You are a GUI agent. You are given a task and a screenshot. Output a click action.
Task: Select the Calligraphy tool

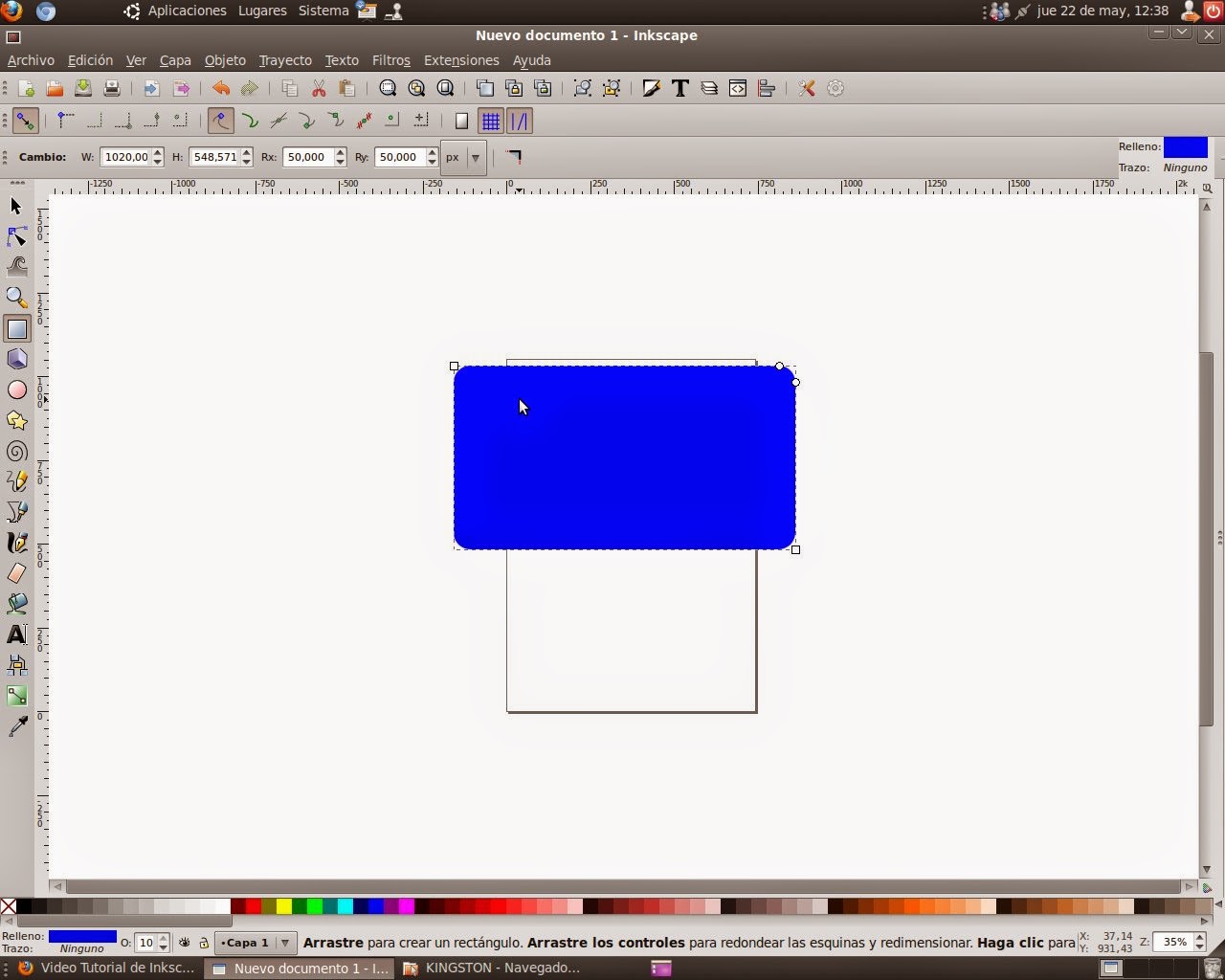16,543
